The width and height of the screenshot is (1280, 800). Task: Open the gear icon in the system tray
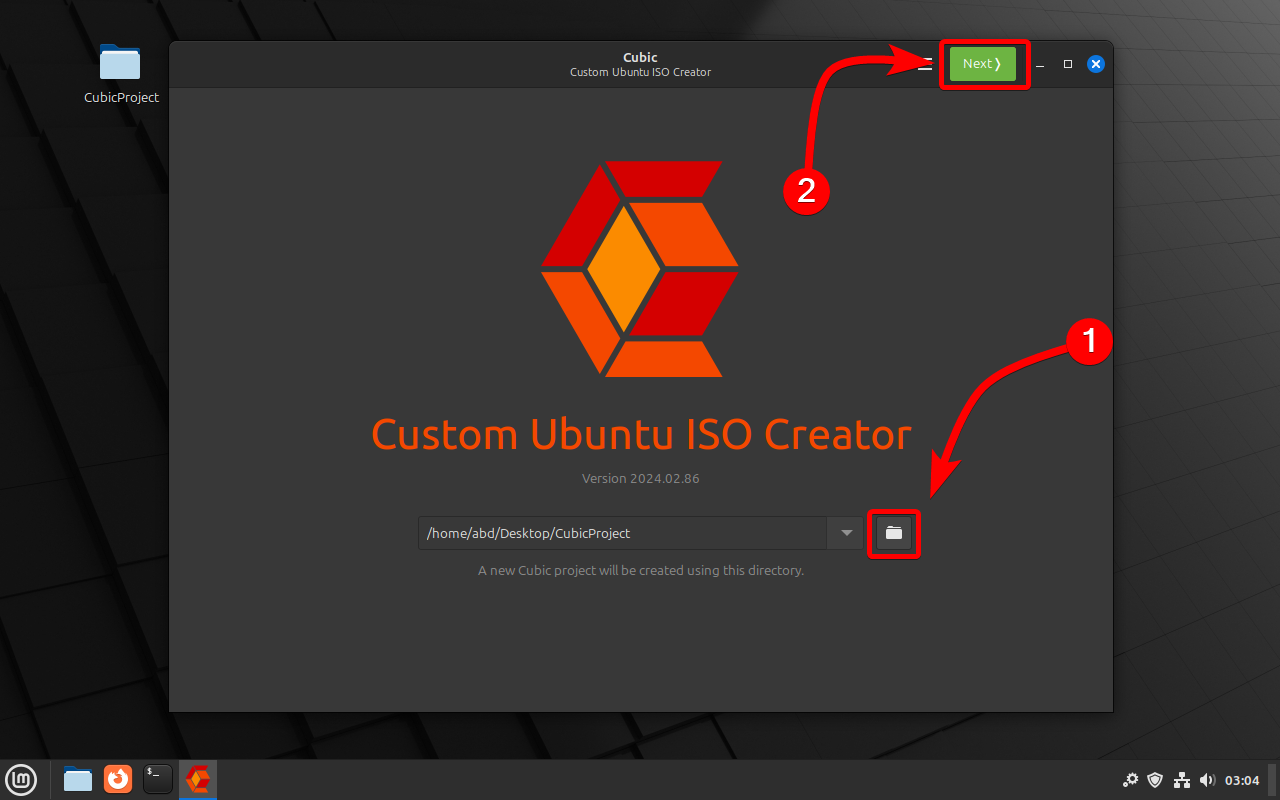[1131, 780]
